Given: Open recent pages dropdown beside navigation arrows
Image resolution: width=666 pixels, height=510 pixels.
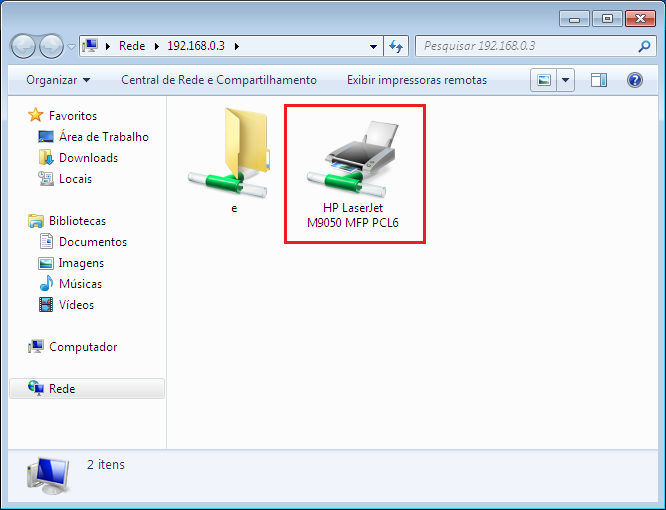Looking at the screenshot, I should click(71, 46).
